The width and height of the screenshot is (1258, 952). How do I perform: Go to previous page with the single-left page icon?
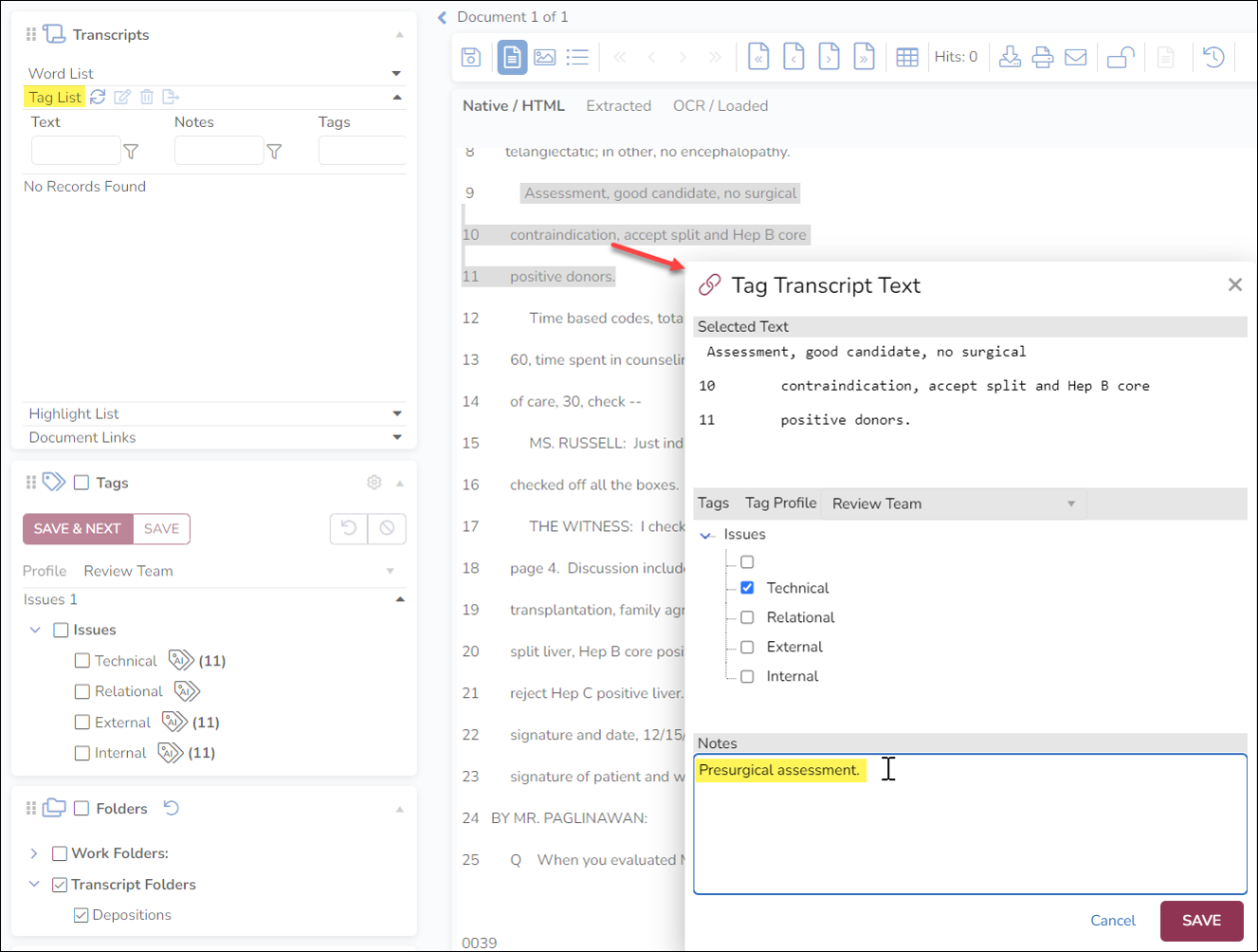[x=794, y=57]
